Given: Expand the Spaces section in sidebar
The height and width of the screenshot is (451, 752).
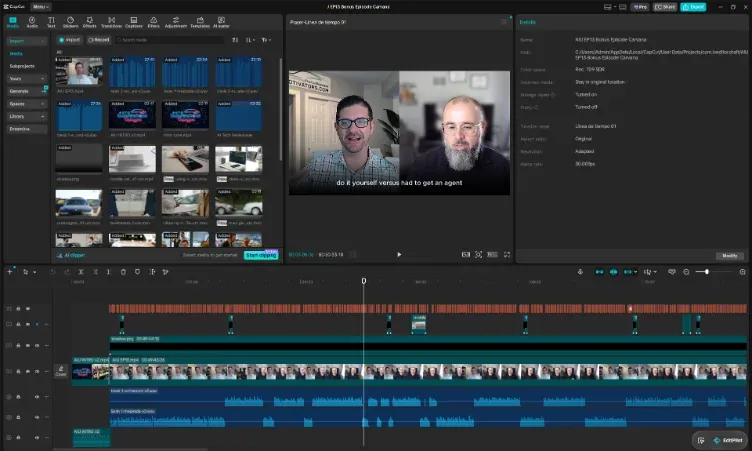Looking at the screenshot, I should (x=27, y=104).
